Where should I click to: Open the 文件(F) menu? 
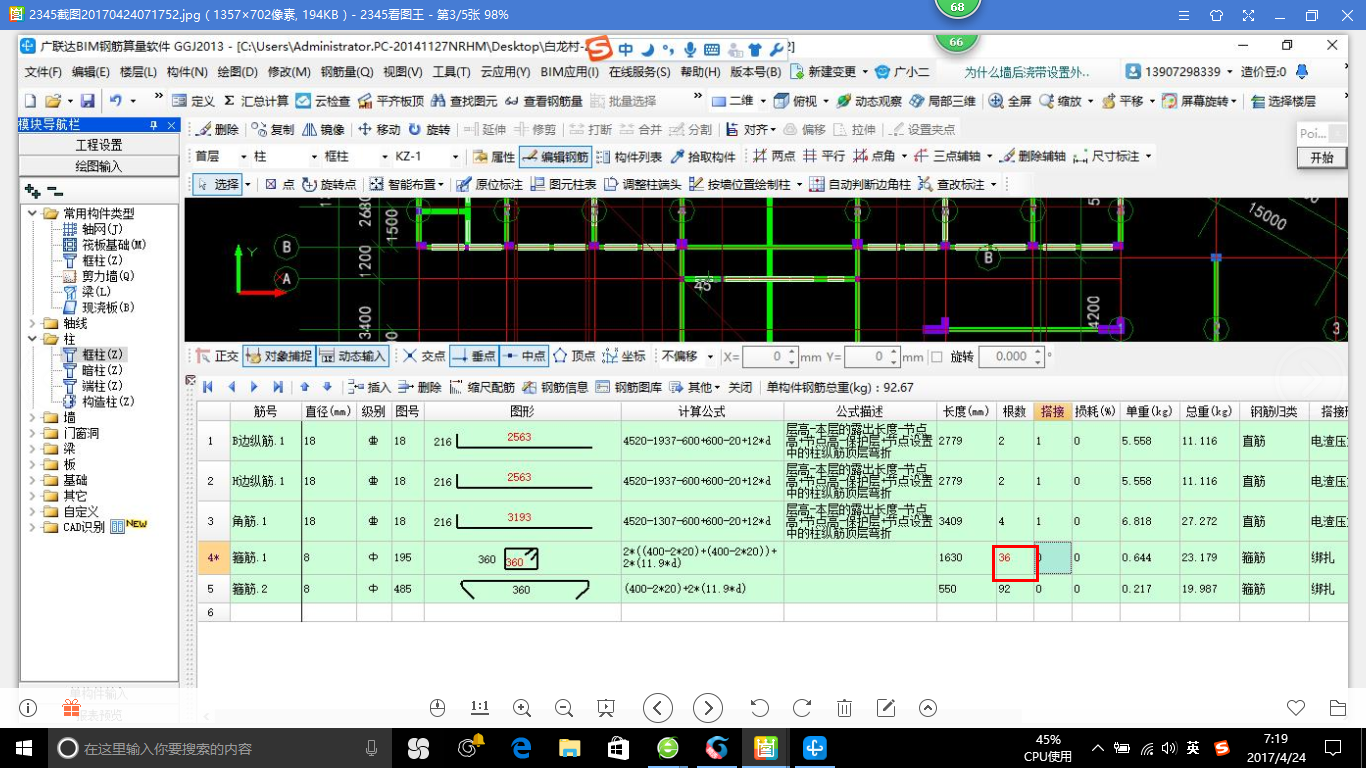(x=43, y=72)
